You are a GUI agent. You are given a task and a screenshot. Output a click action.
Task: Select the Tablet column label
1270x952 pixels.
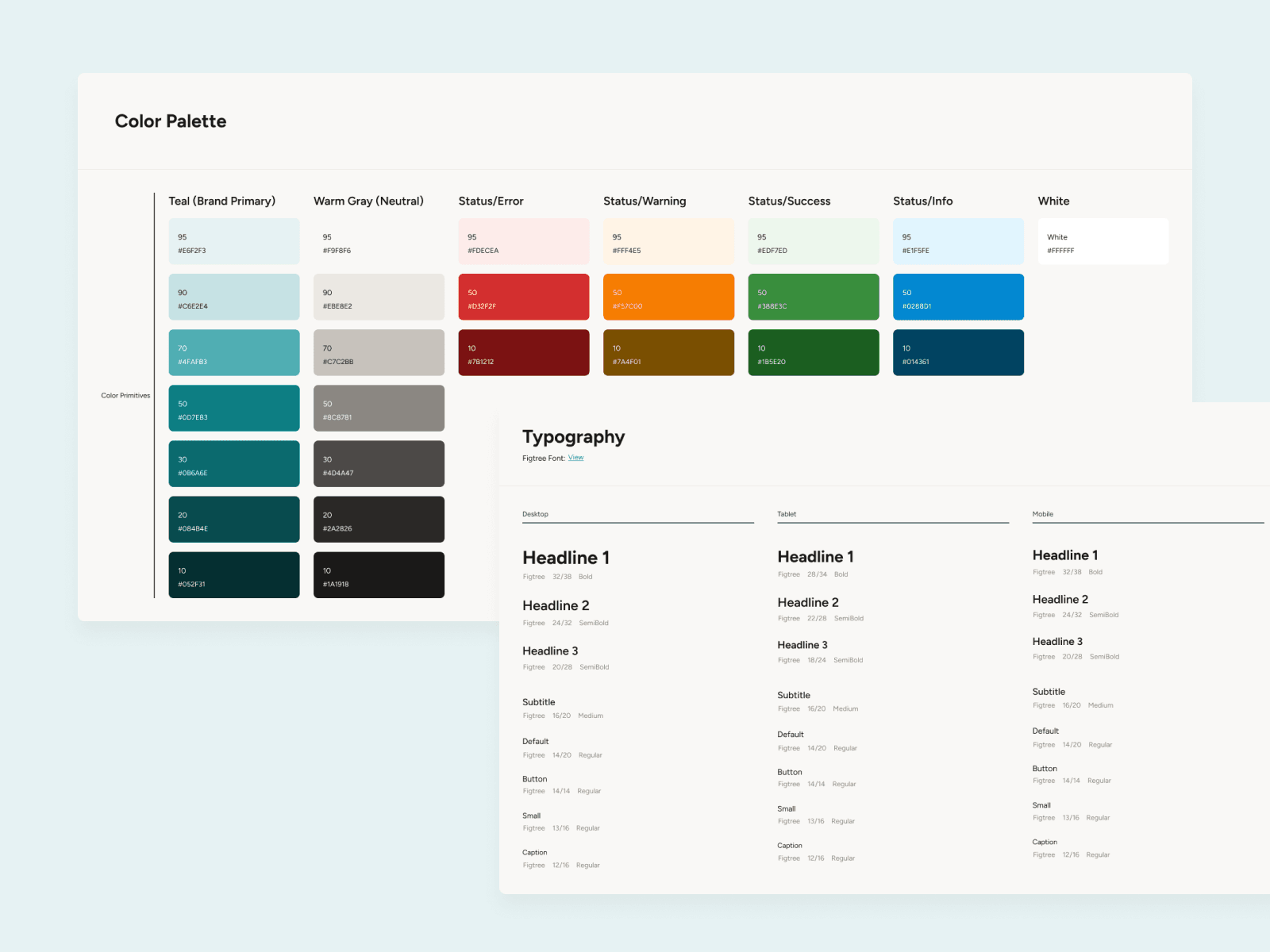pyautogui.click(x=787, y=514)
